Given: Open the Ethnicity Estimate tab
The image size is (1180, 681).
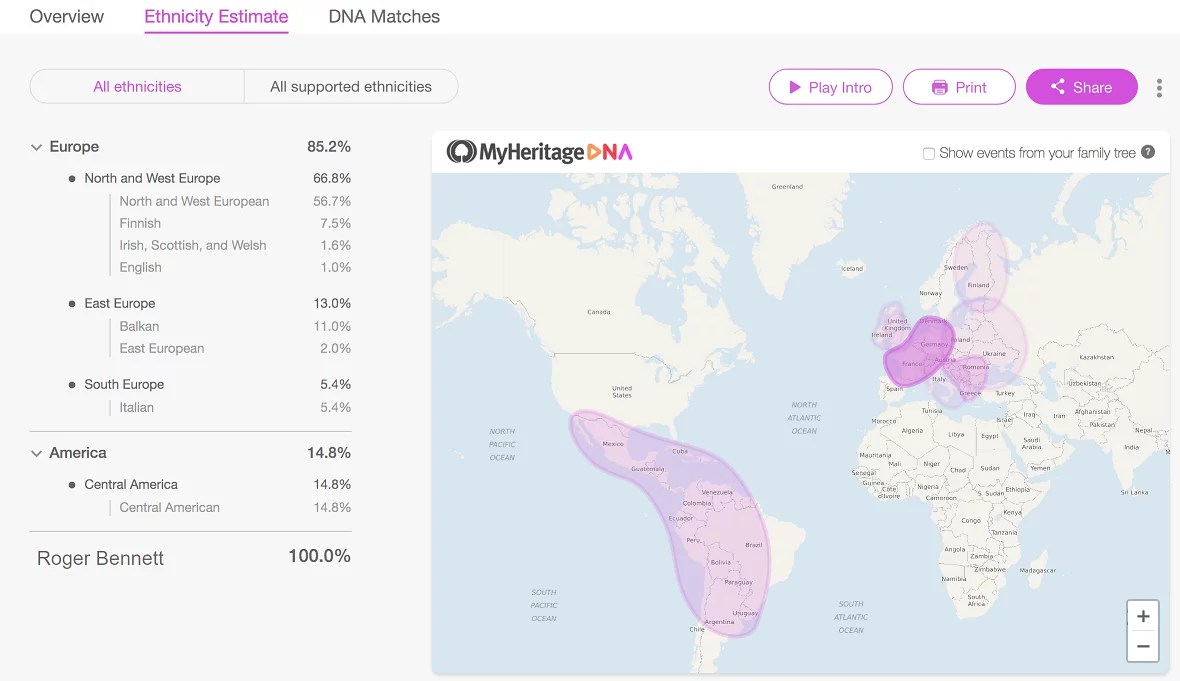Looking at the screenshot, I should [x=216, y=16].
